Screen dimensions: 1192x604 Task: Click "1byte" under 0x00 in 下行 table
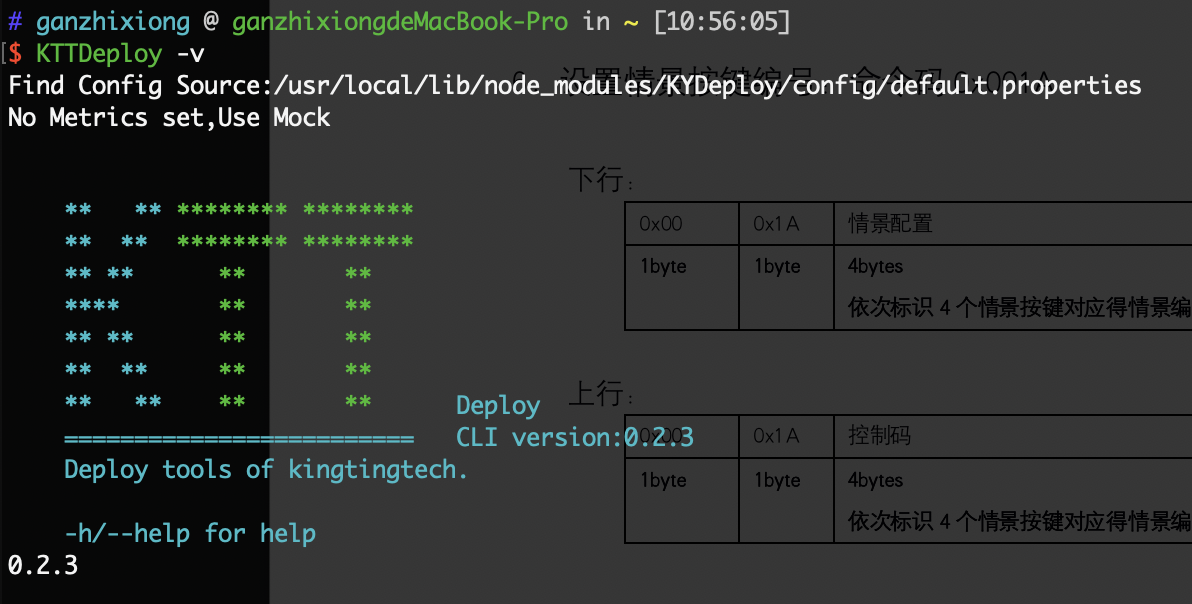(663, 267)
